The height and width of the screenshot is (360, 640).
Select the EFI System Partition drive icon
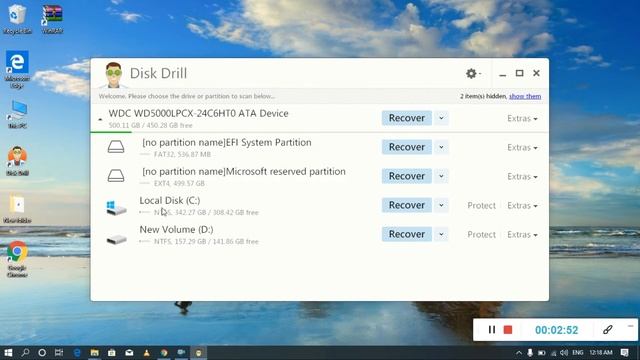tap(116, 147)
